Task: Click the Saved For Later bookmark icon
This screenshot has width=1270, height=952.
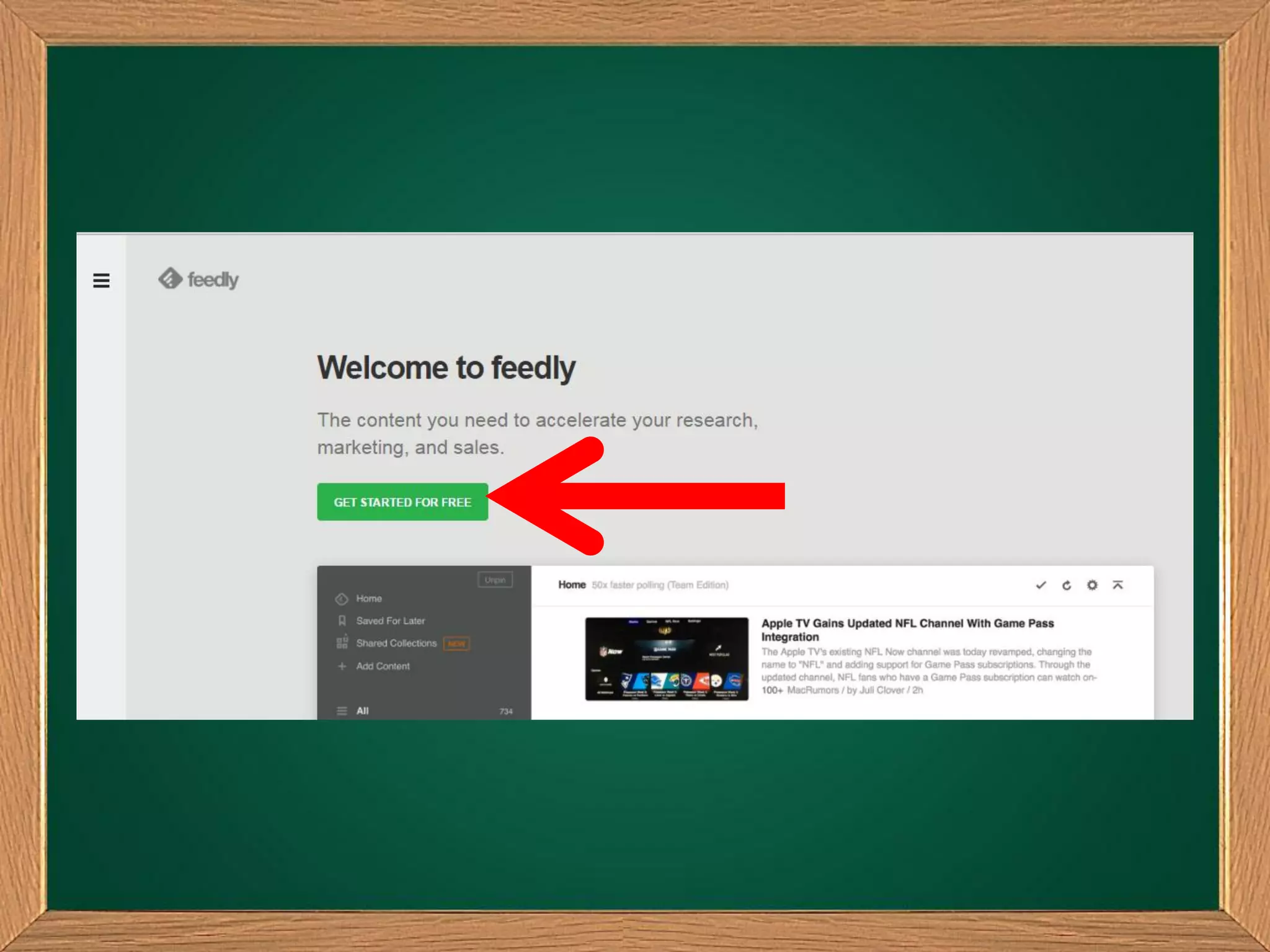Action: click(x=342, y=620)
